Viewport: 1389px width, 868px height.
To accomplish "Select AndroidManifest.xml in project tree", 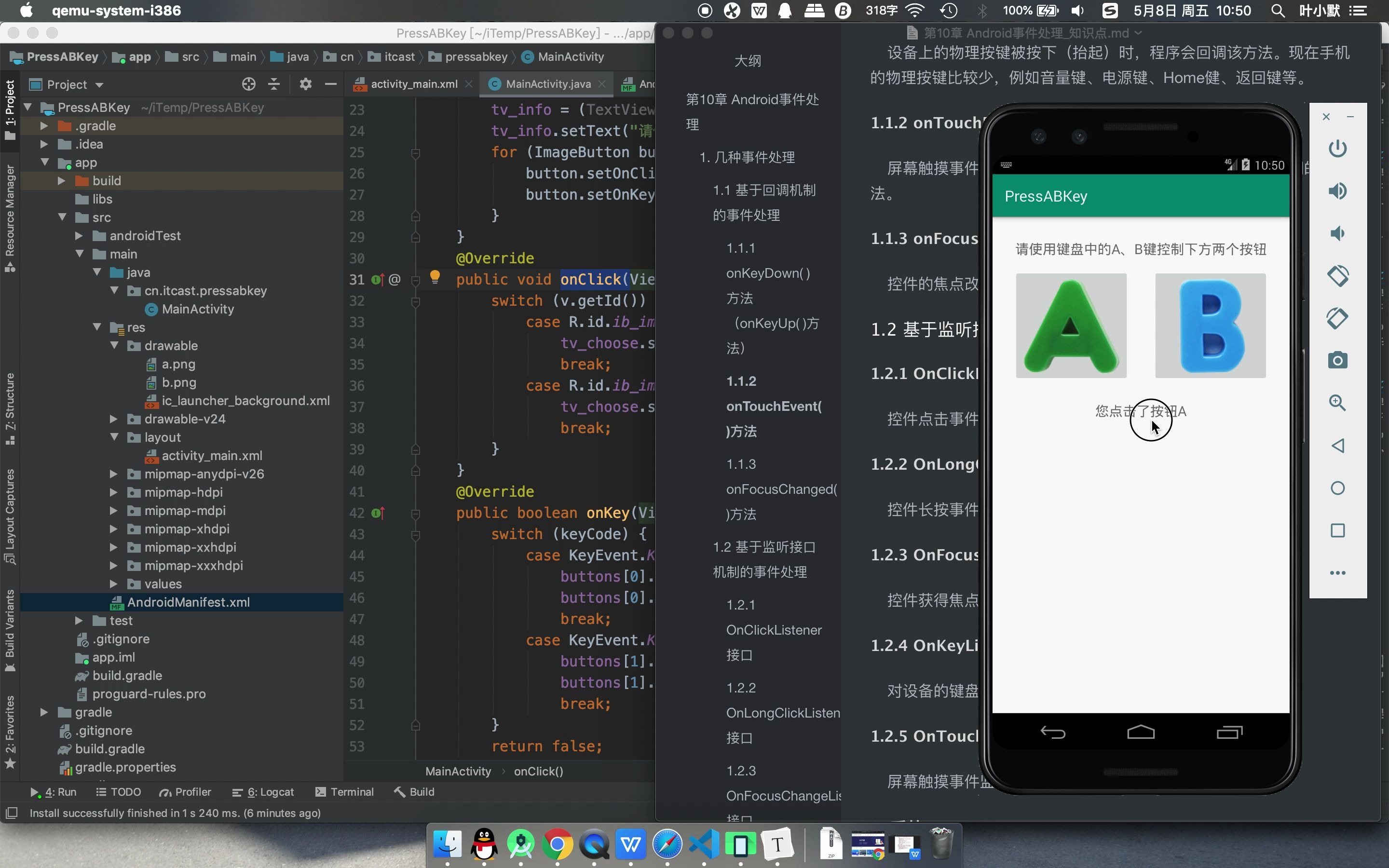I will point(188,602).
